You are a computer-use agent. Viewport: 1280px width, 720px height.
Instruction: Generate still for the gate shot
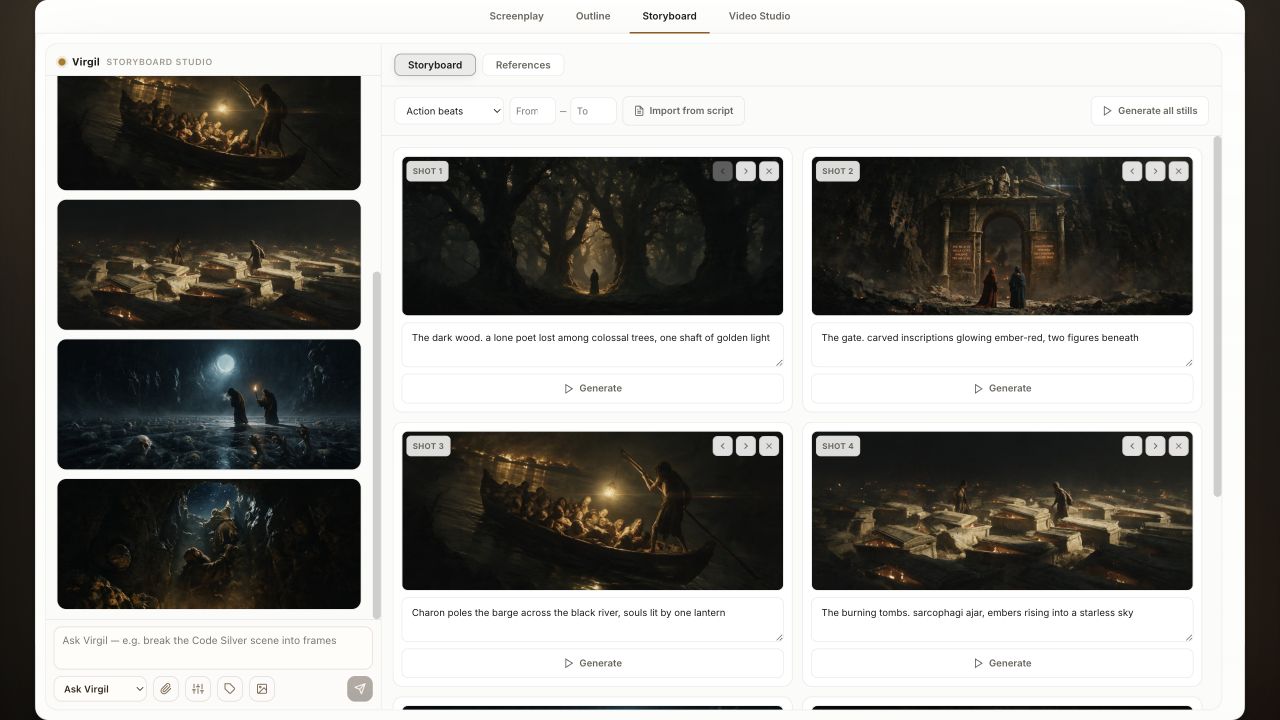[1002, 388]
